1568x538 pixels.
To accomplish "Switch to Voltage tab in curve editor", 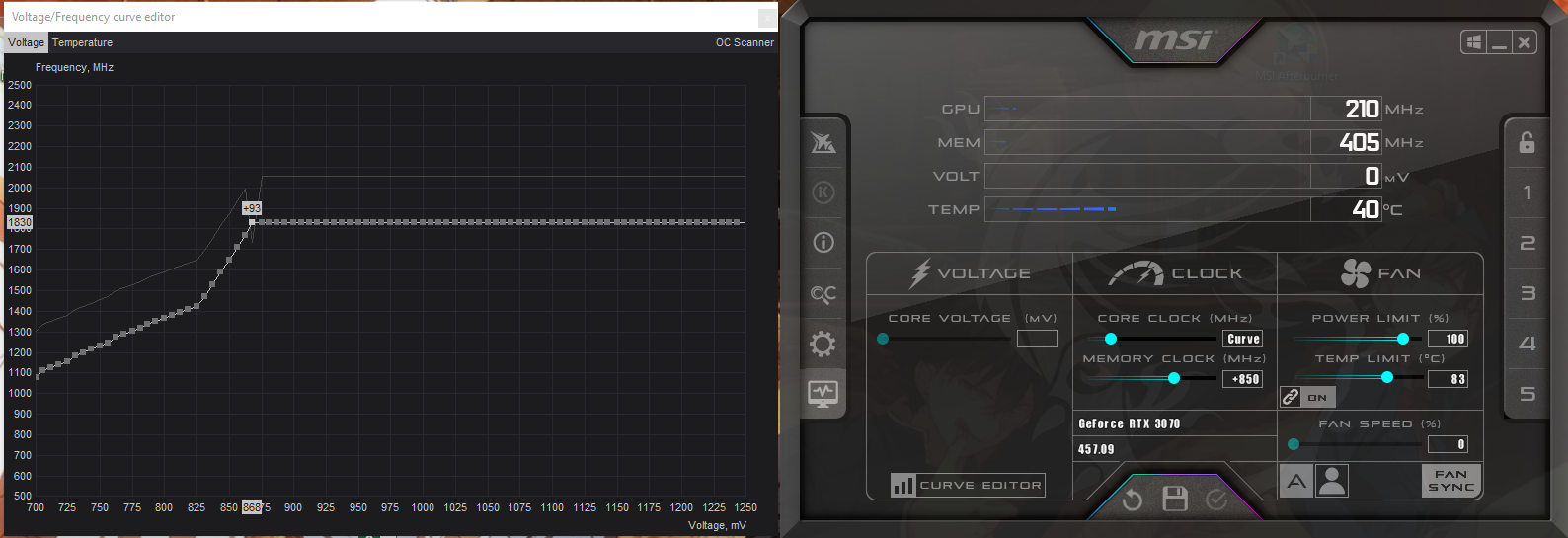I will coord(26,42).
